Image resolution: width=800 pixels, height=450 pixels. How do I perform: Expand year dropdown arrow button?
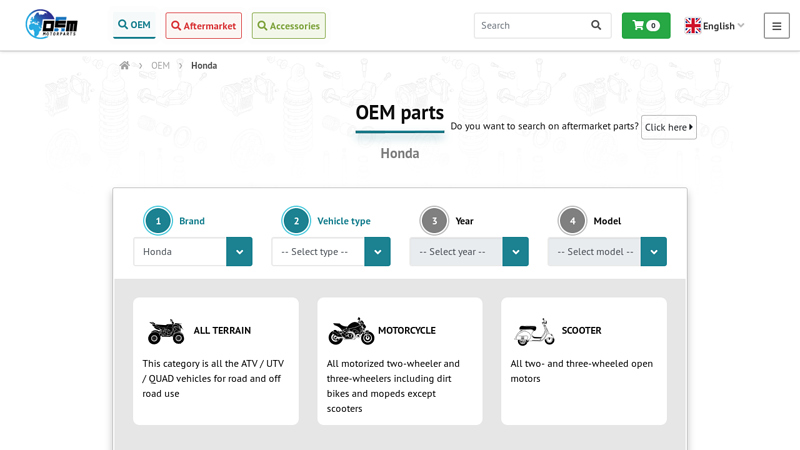coord(516,252)
